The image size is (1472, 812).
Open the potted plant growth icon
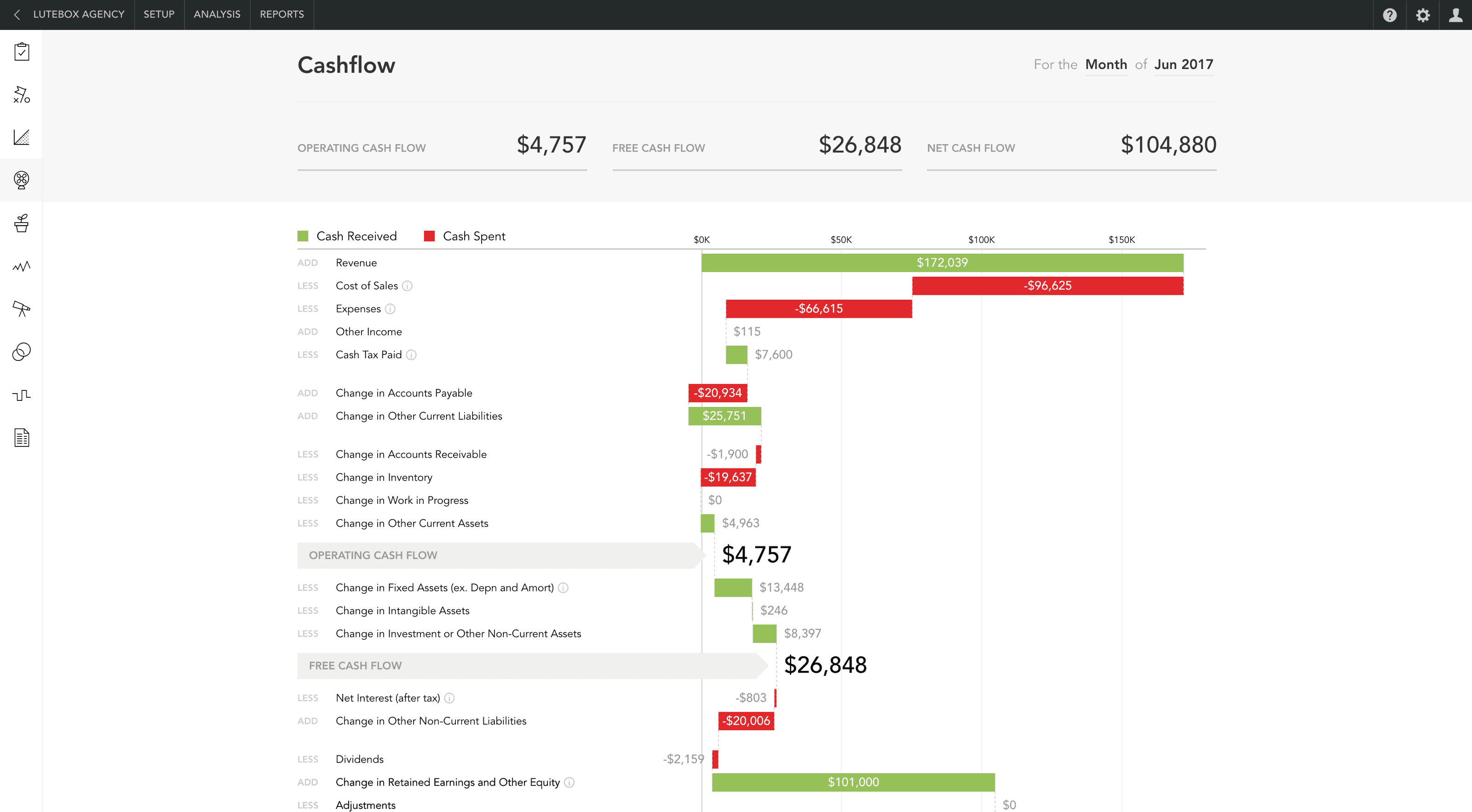click(x=21, y=223)
